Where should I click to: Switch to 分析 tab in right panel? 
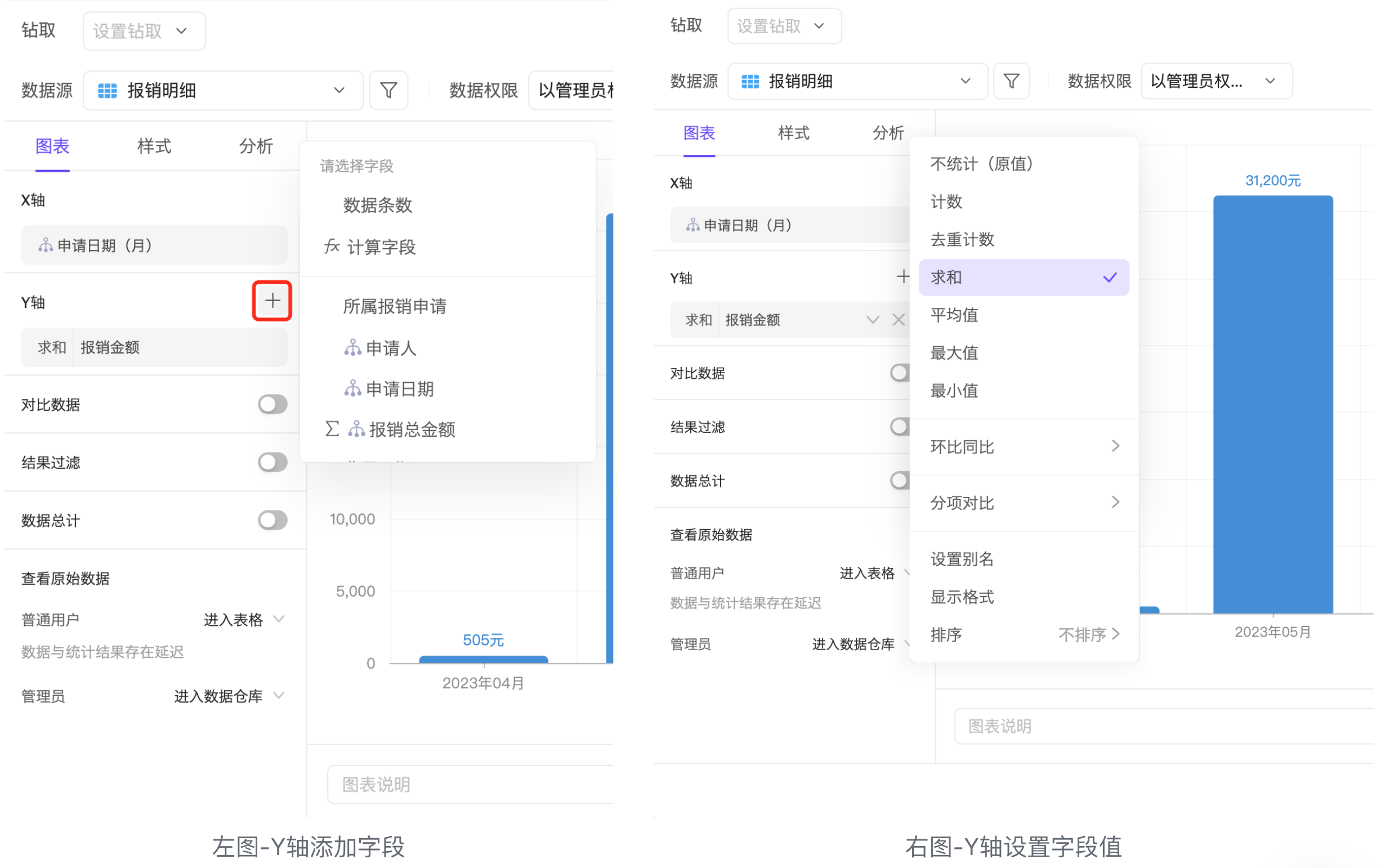888,133
